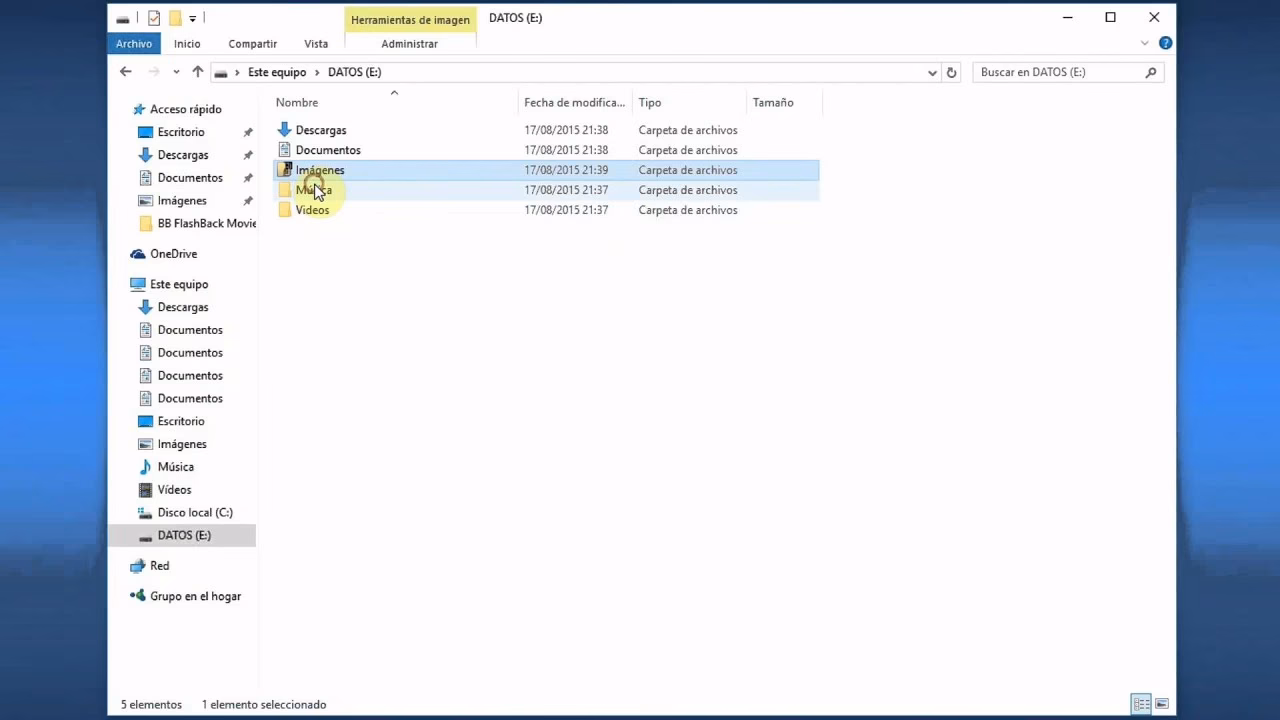1280x720 pixels.
Task: Open Properties from the quick access toolbar
Action: click(x=154, y=18)
